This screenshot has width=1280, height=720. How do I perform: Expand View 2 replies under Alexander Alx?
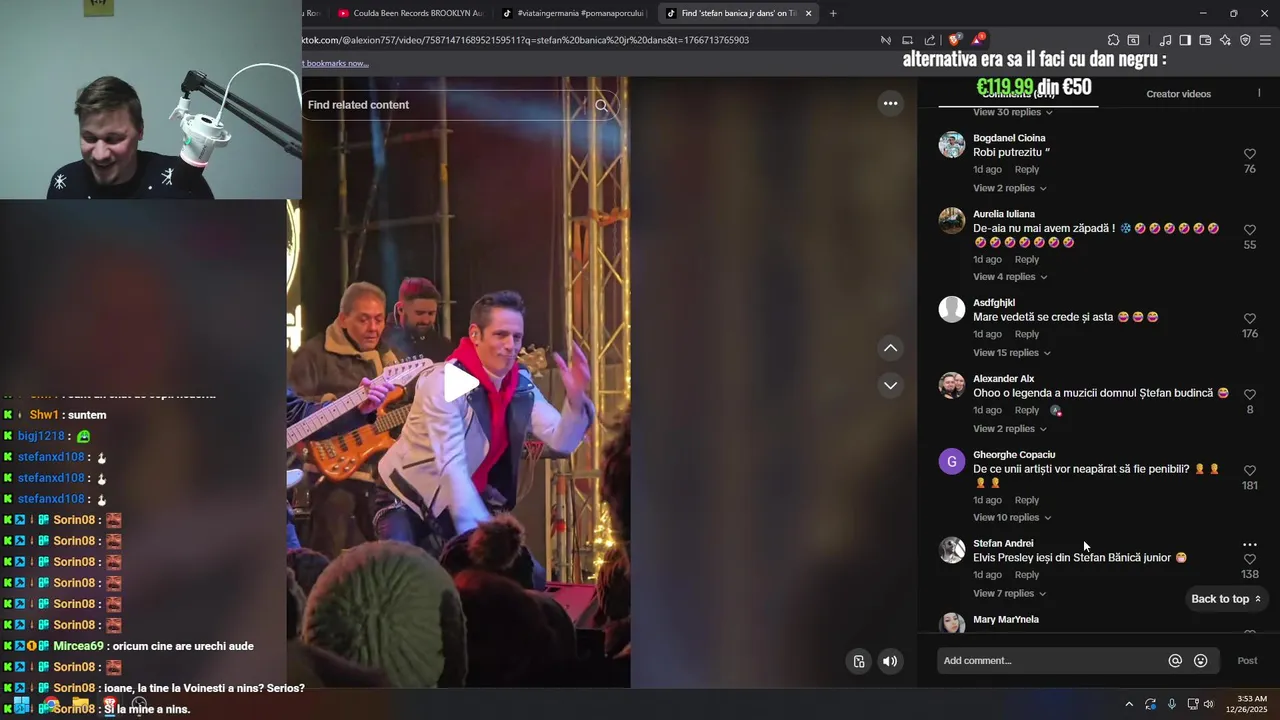tap(1009, 429)
